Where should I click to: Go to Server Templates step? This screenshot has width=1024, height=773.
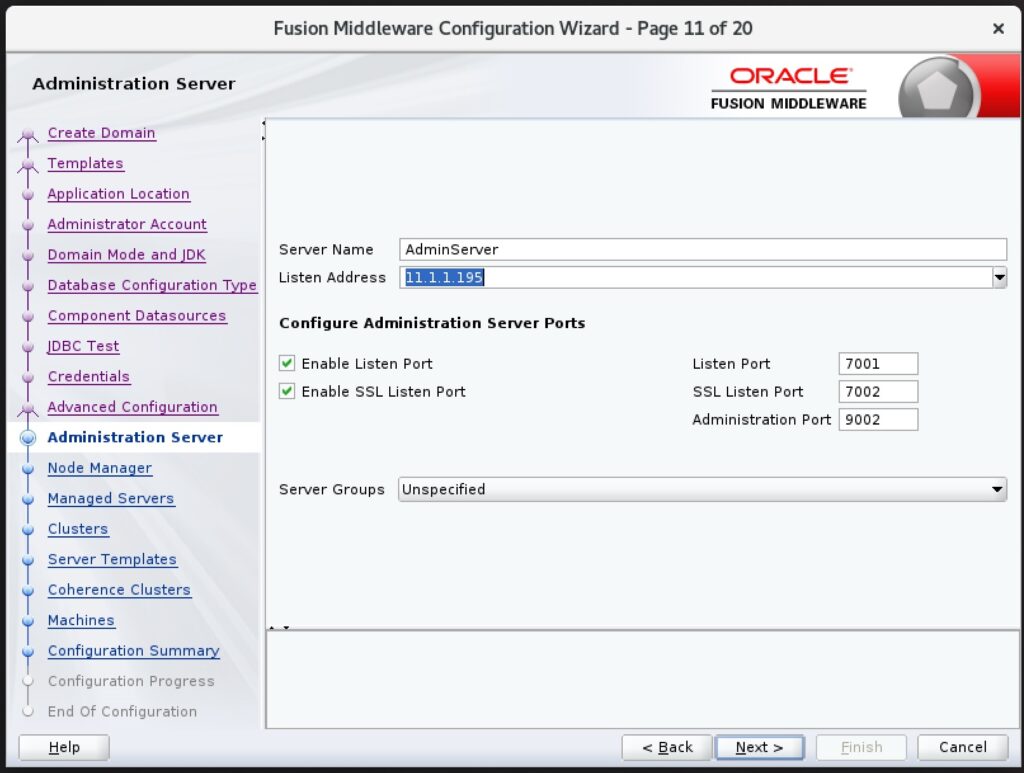pos(112,560)
